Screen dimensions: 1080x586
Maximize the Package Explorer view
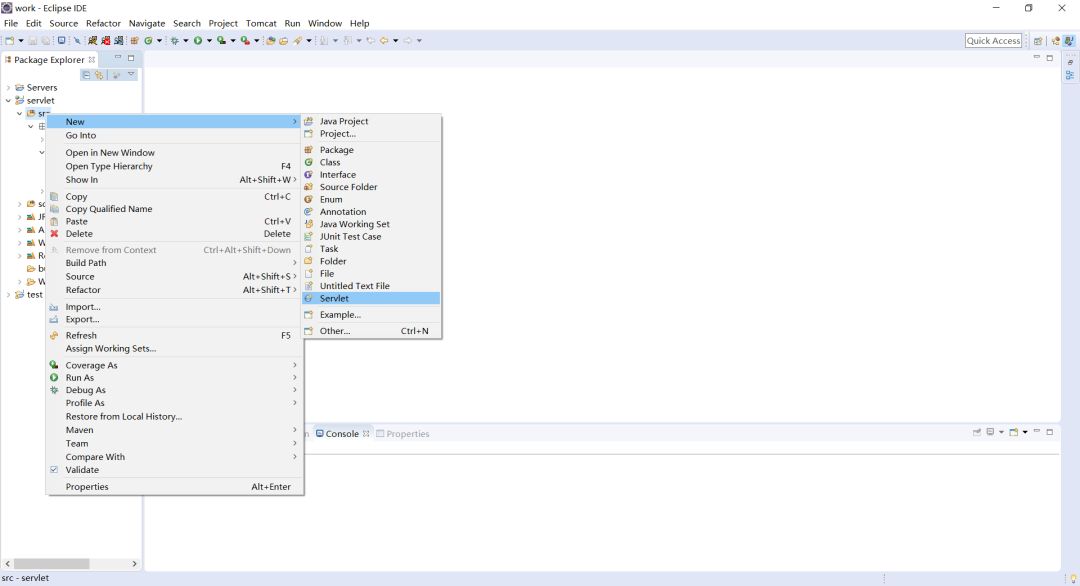pos(131,59)
